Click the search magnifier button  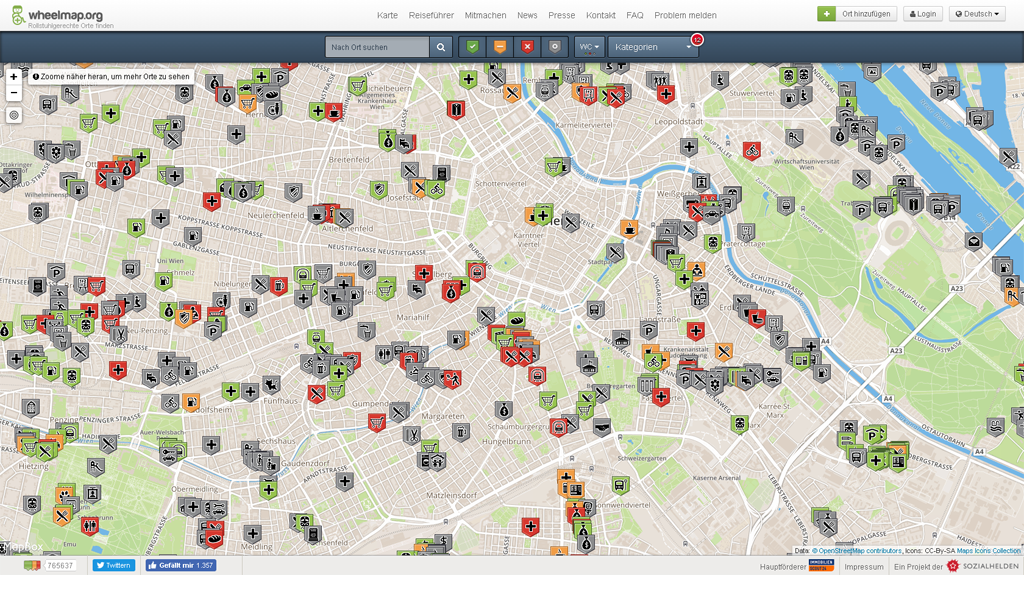pos(441,47)
